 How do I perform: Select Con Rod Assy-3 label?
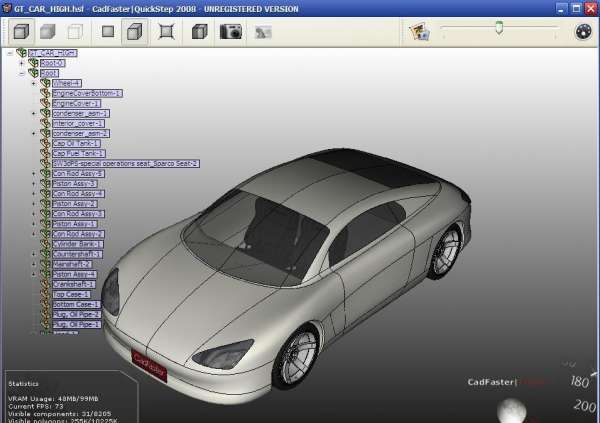pyautogui.click(x=78, y=214)
